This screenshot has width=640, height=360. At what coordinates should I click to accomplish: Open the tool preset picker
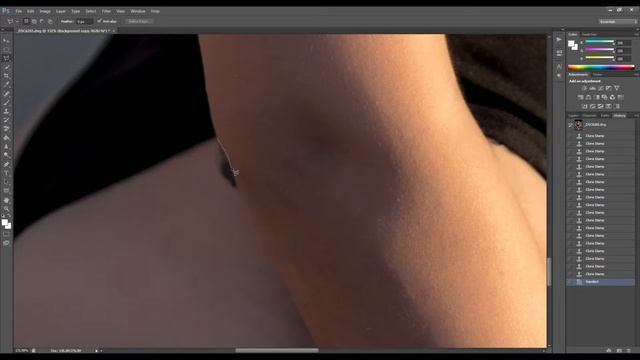(x=12, y=21)
